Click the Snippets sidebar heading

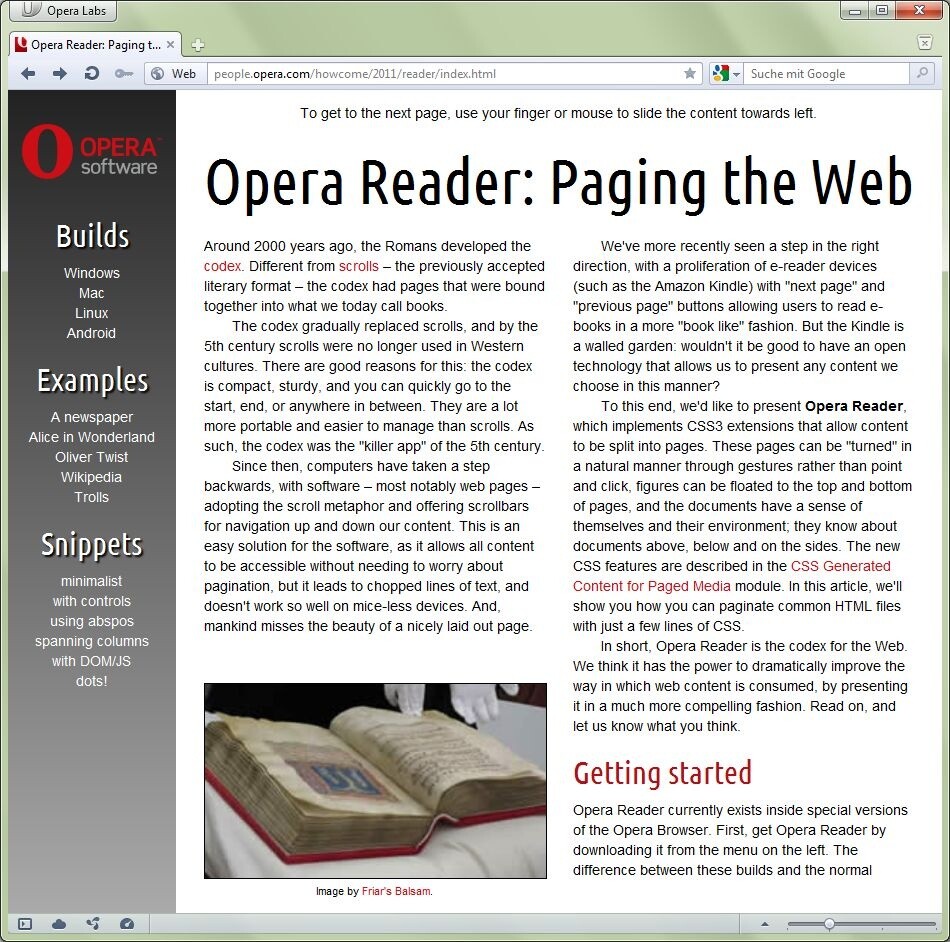pyautogui.click(x=92, y=545)
